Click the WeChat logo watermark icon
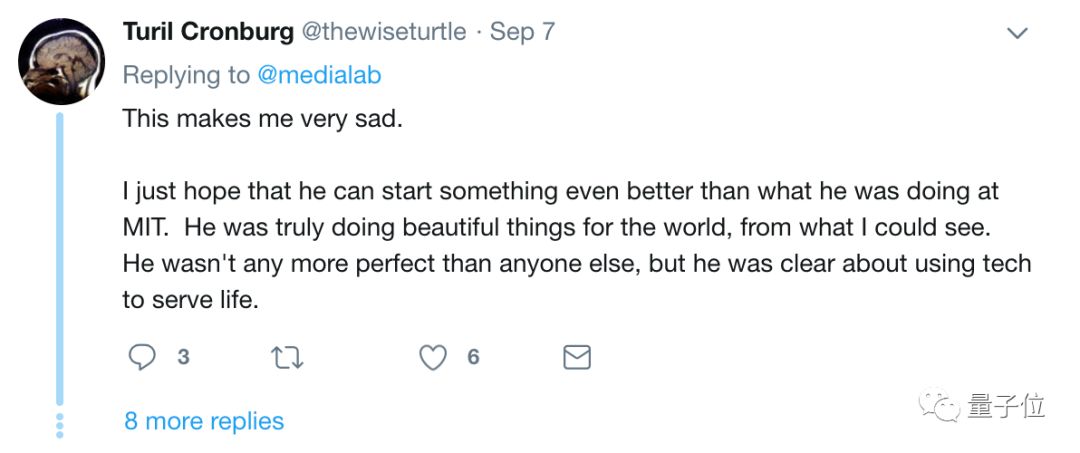The height and width of the screenshot is (453, 1080). click(940, 405)
